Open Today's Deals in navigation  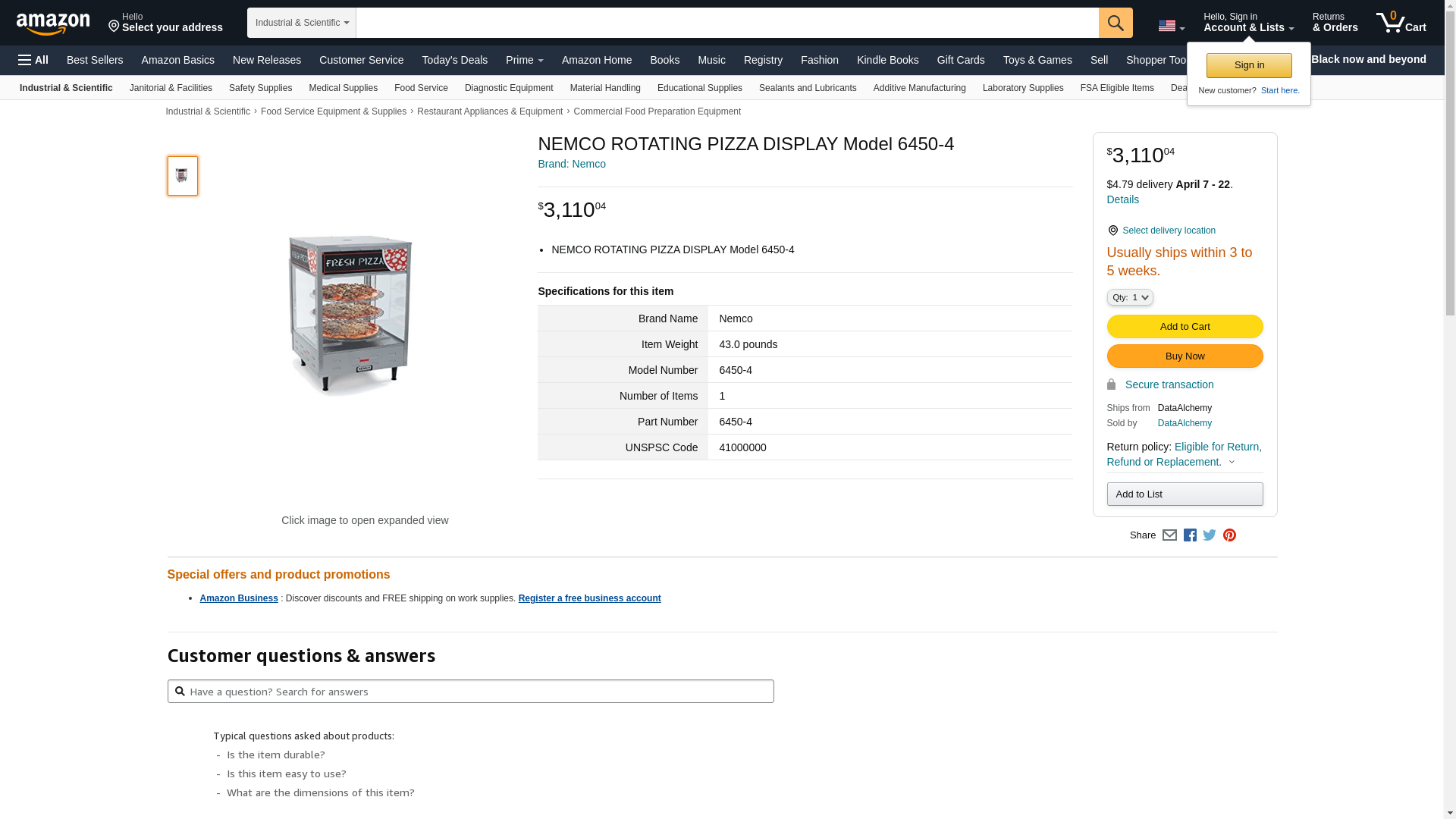455,60
